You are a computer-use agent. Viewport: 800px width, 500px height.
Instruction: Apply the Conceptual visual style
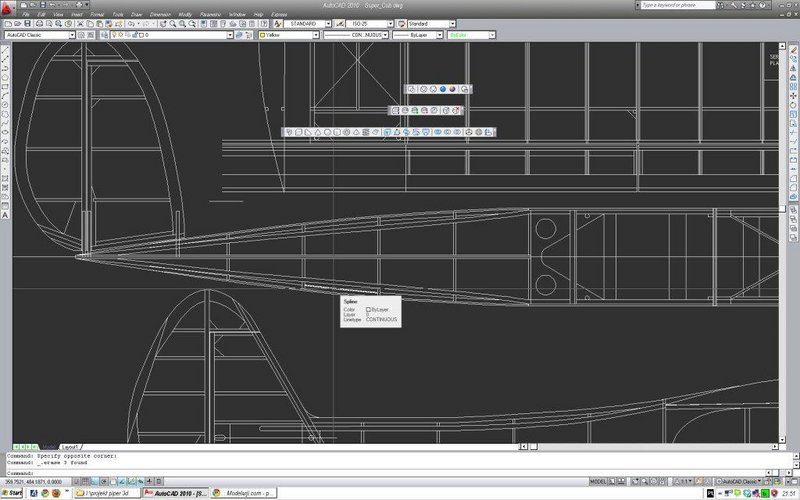(x=452, y=89)
